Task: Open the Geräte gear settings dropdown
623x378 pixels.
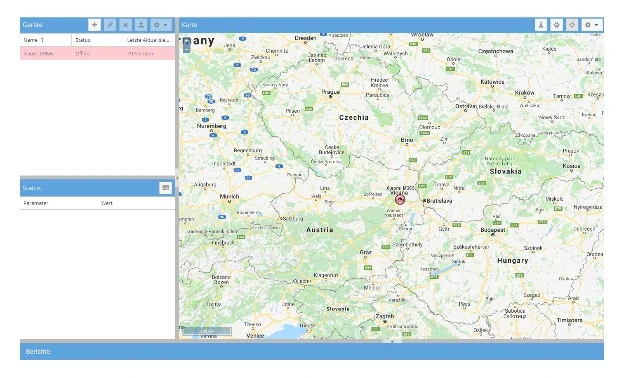Action: click(161, 25)
